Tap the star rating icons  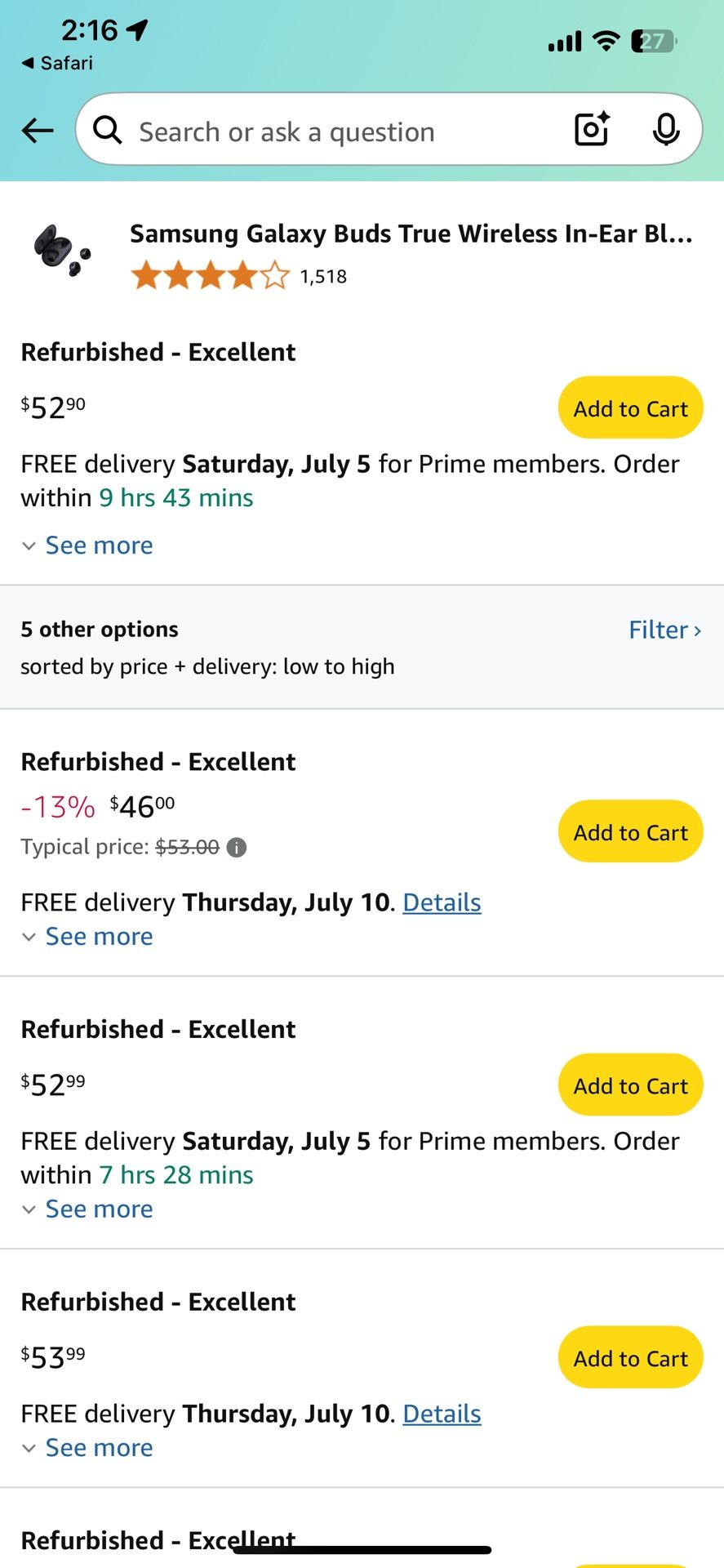(210, 276)
